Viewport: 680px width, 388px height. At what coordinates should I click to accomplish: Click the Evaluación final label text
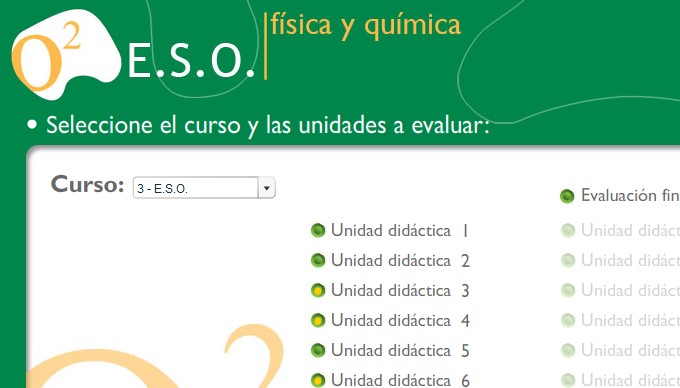631,196
